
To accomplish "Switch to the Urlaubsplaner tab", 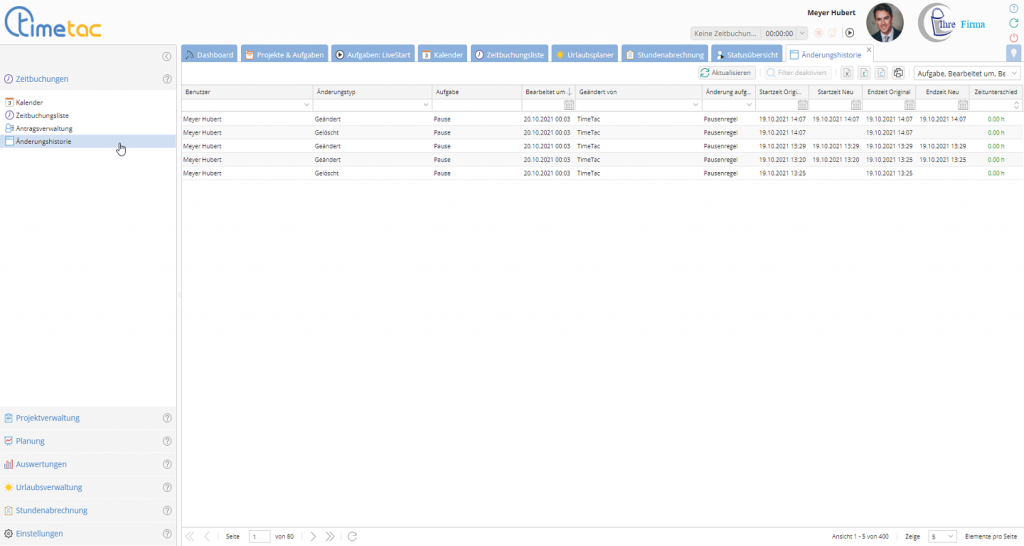I will [x=585, y=54].
